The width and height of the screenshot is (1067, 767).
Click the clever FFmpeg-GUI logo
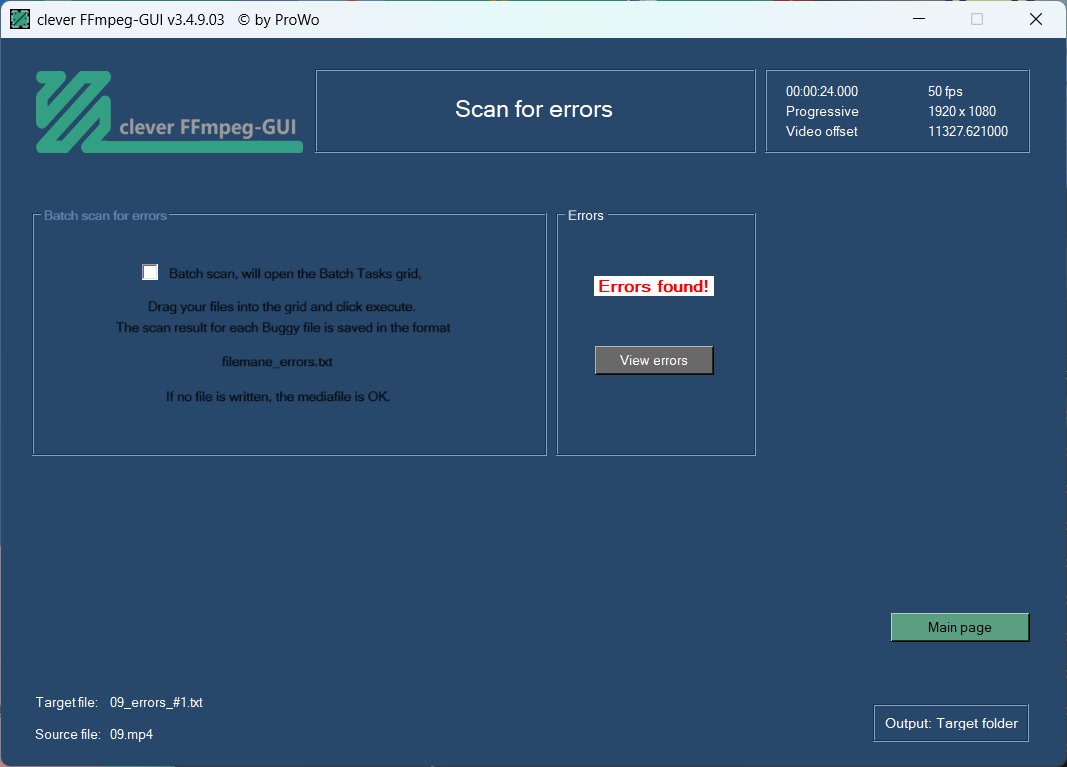pyautogui.click(x=169, y=112)
